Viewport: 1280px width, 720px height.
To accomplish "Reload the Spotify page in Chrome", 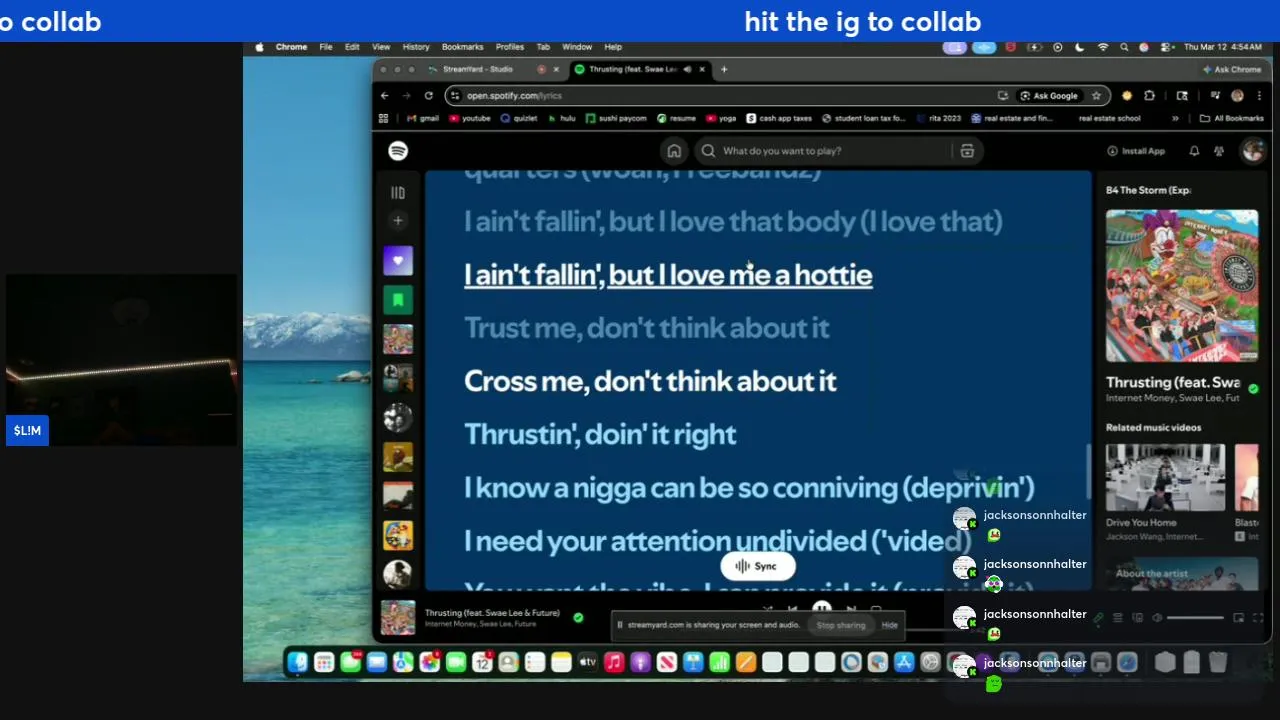I will click(x=428, y=96).
